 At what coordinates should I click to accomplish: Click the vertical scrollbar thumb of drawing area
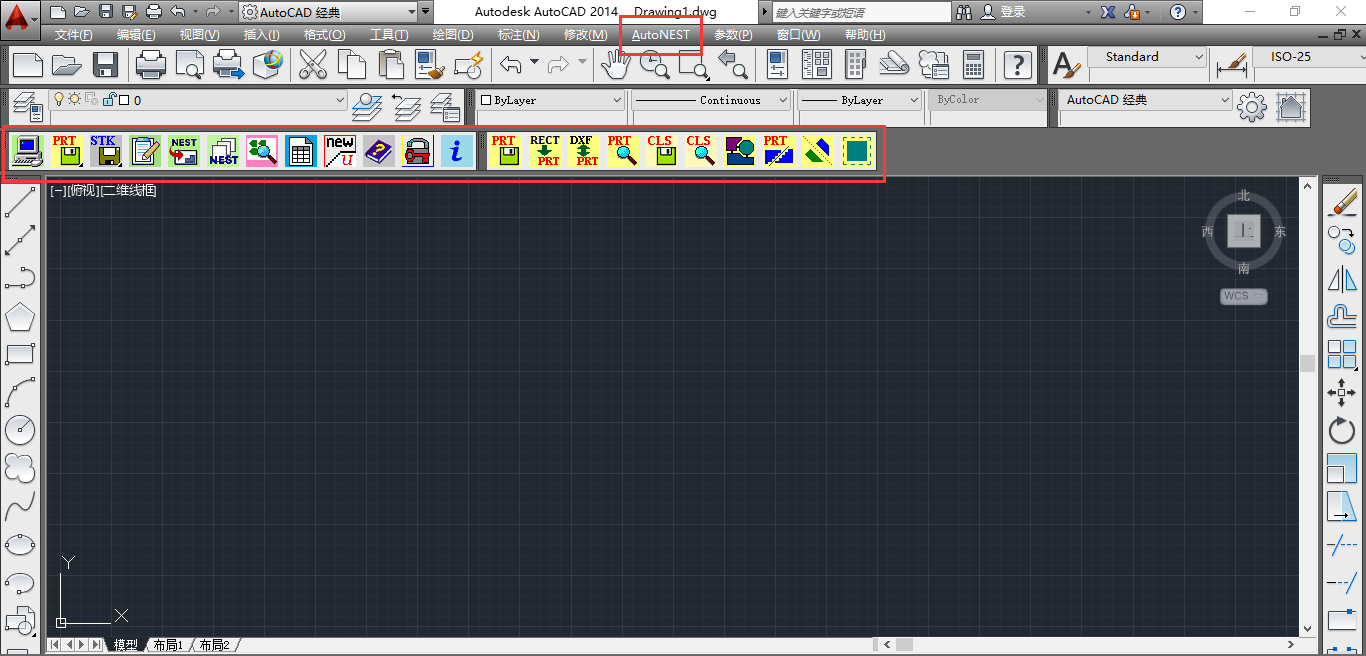(1307, 363)
